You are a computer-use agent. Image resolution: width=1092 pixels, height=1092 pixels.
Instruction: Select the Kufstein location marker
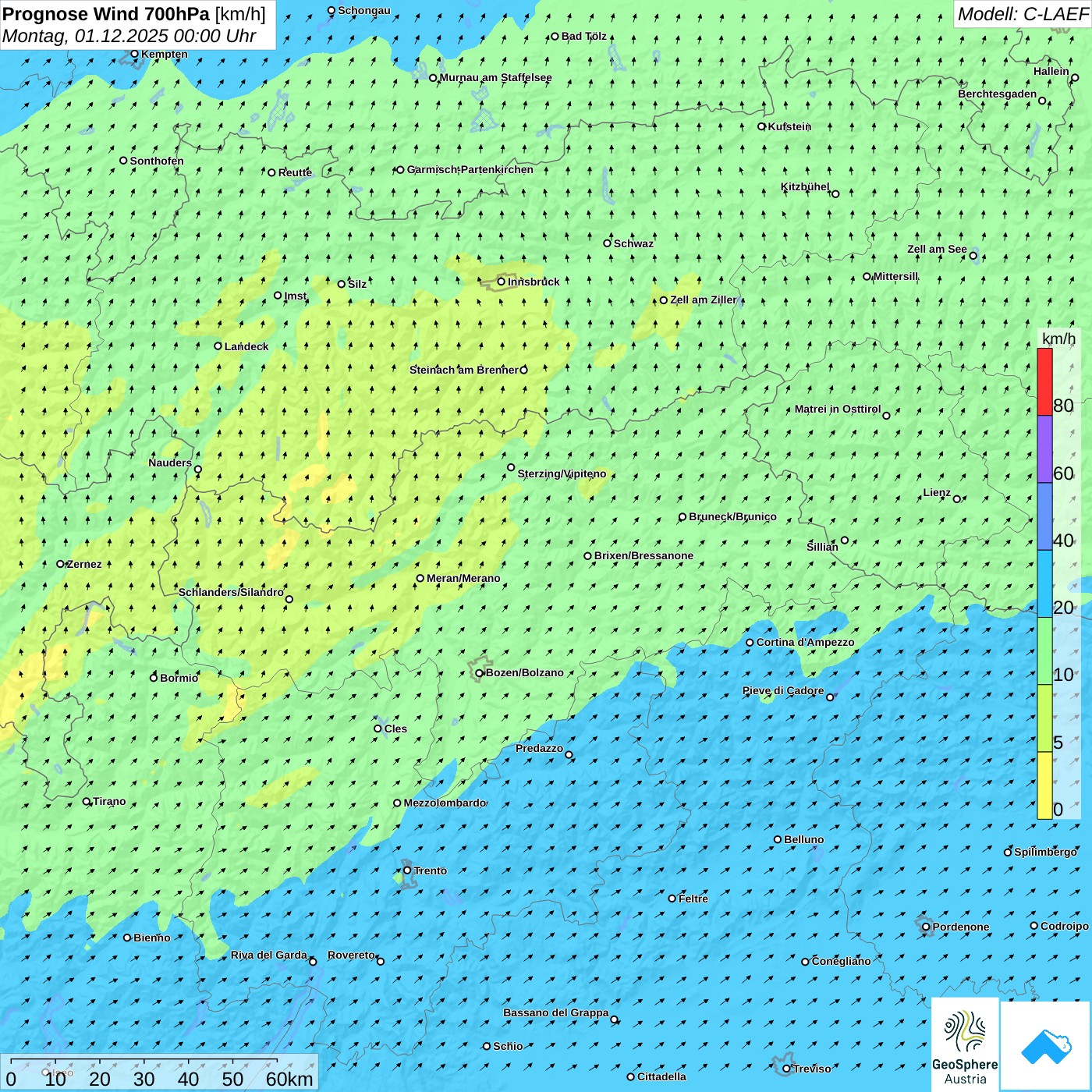click(x=762, y=126)
